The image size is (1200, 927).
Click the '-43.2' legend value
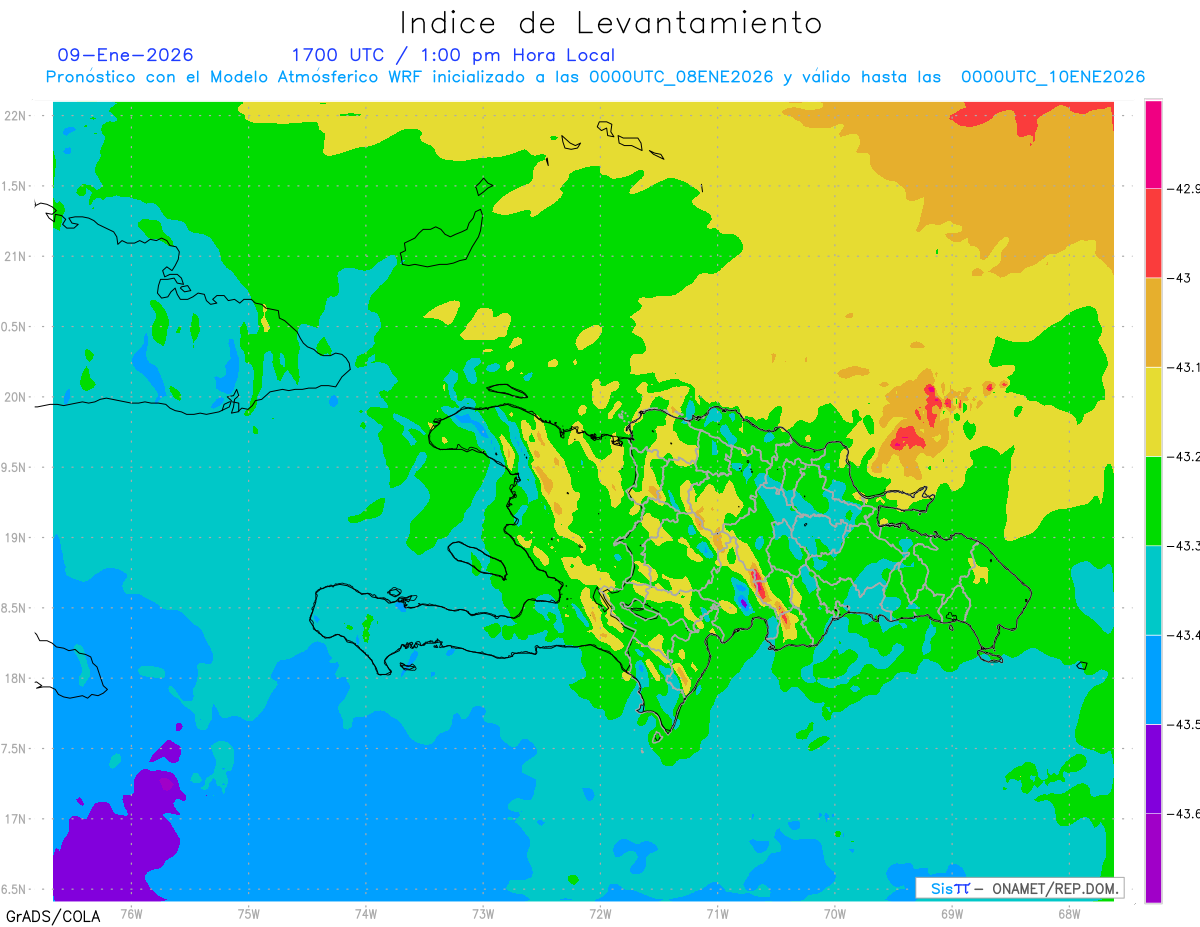pyautogui.click(x=1185, y=456)
